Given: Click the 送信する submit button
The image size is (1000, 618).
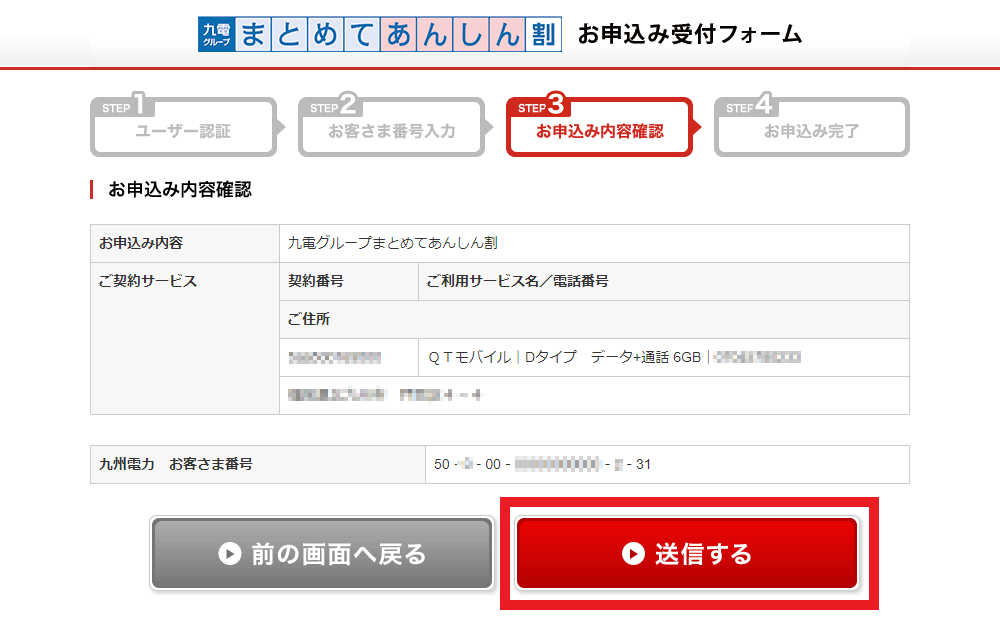Looking at the screenshot, I should click(x=686, y=553).
